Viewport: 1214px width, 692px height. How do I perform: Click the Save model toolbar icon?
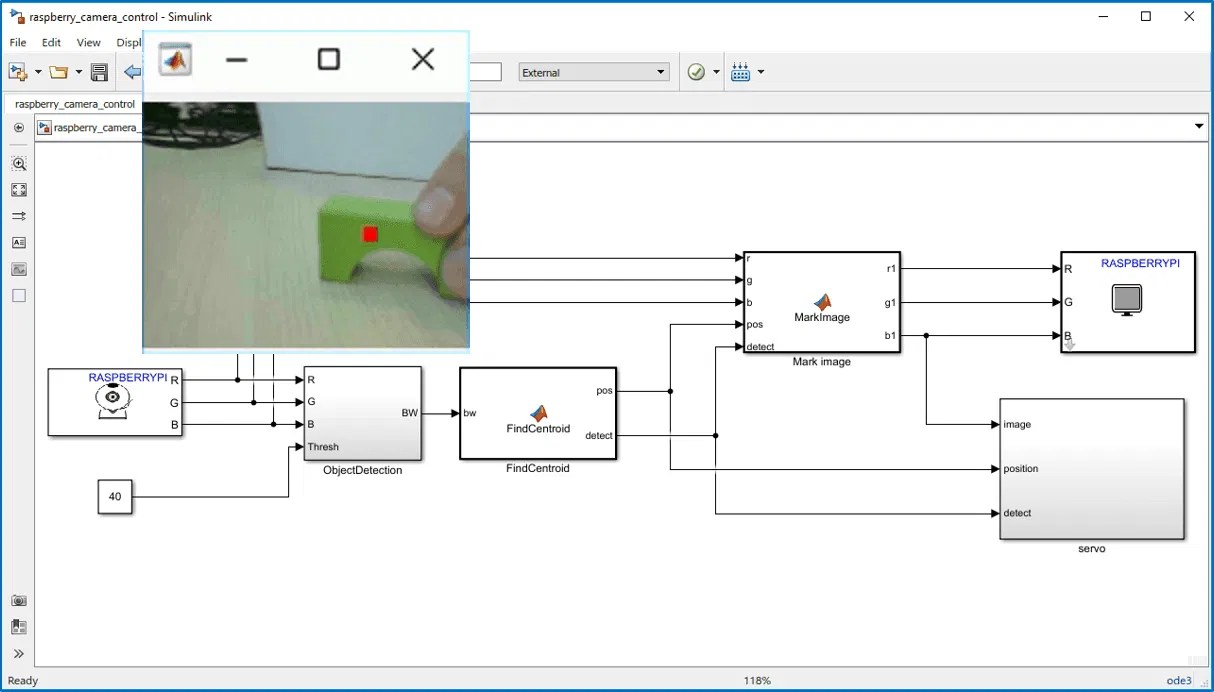pyautogui.click(x=99, y=71)
